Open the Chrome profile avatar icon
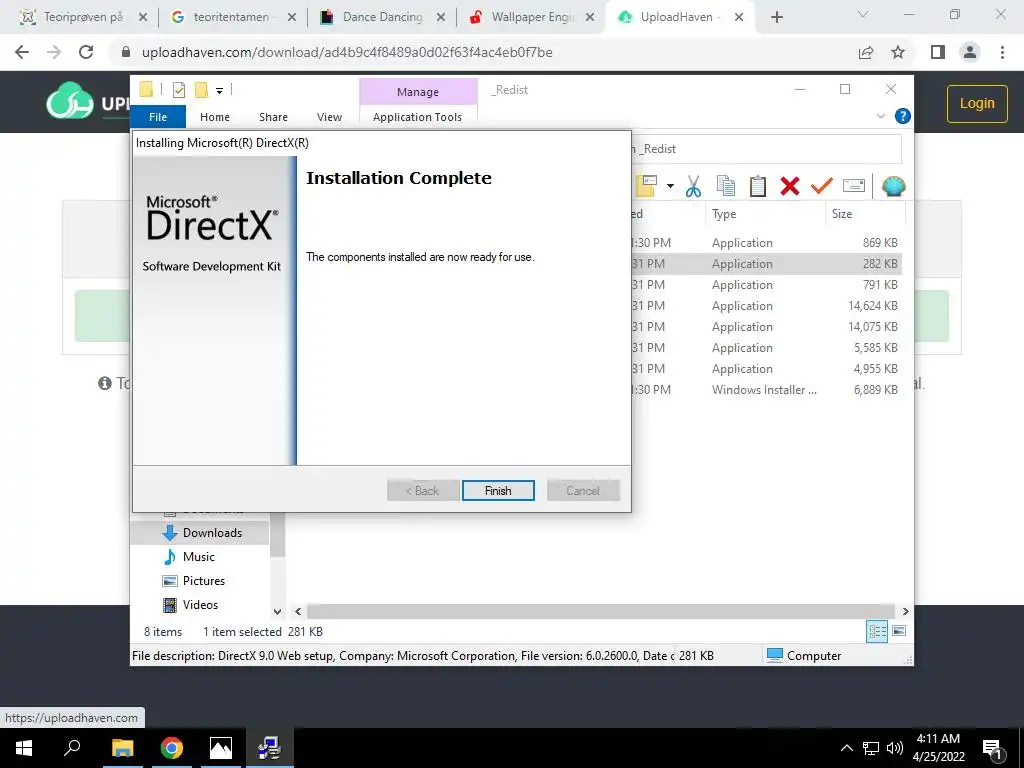This screenshot has width=1024, height=768. (x=970, y=52)
